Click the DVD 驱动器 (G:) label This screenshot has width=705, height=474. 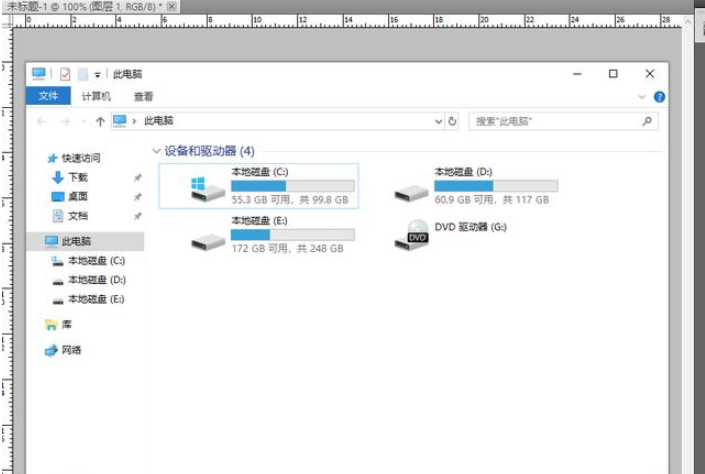[x=470, y=227]
